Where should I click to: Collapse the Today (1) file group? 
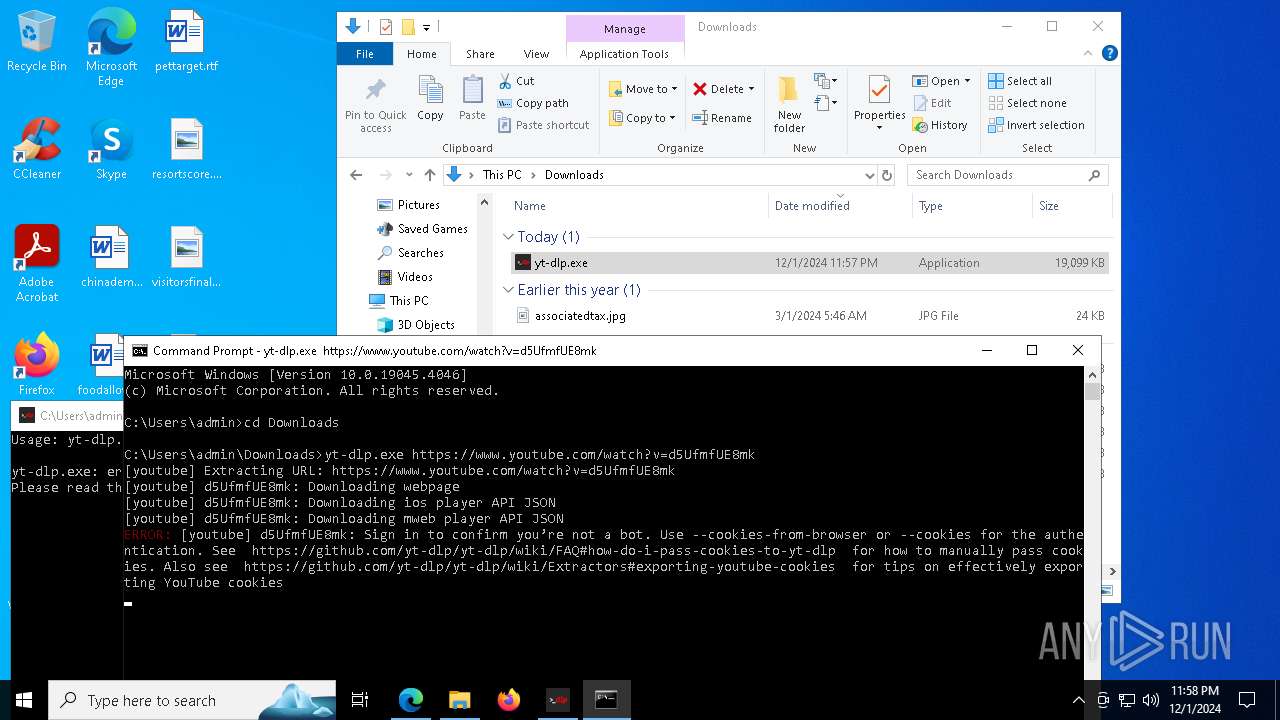tap(508, 237)
